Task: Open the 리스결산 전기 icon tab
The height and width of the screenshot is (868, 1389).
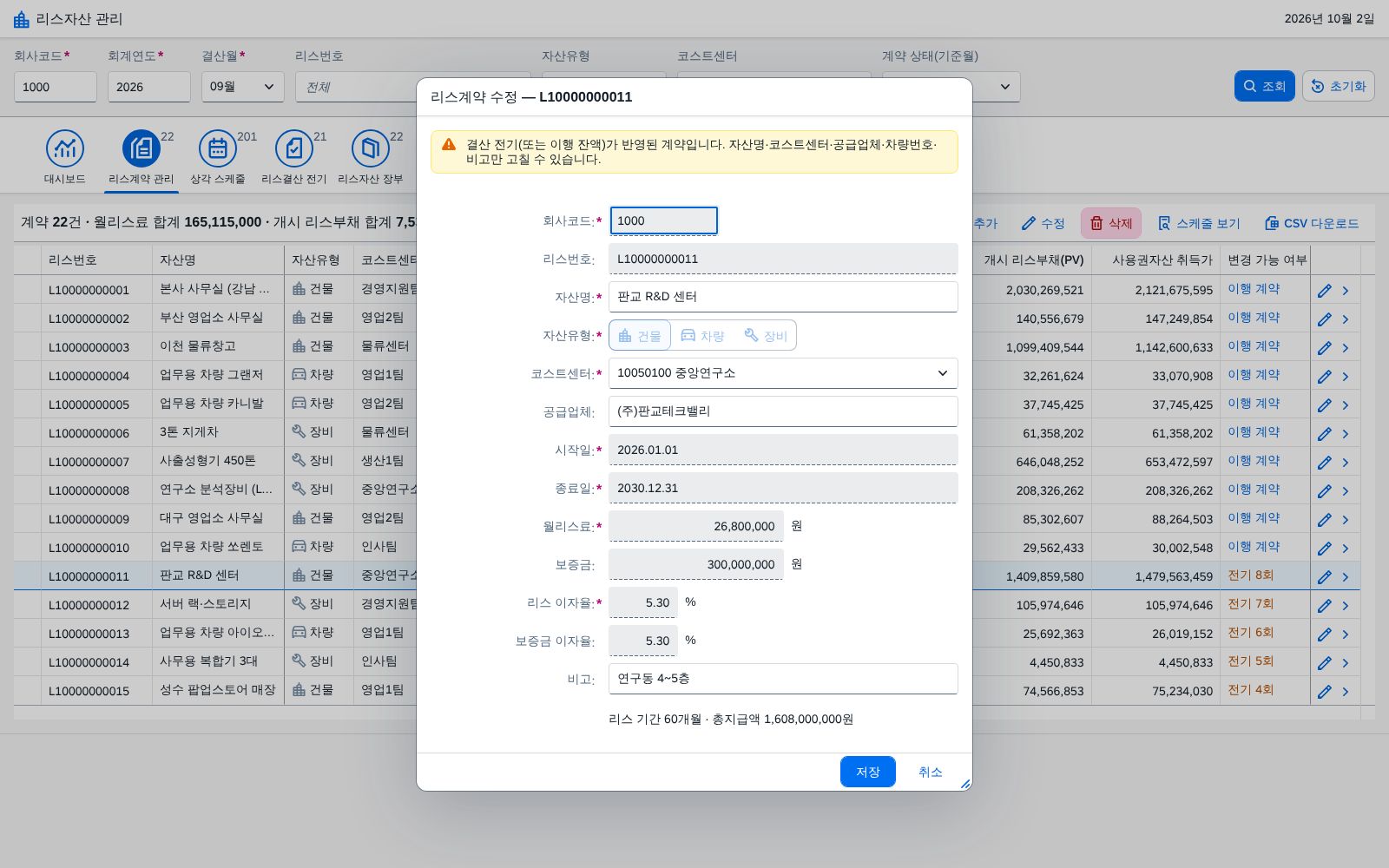Action: click(294, 157)
